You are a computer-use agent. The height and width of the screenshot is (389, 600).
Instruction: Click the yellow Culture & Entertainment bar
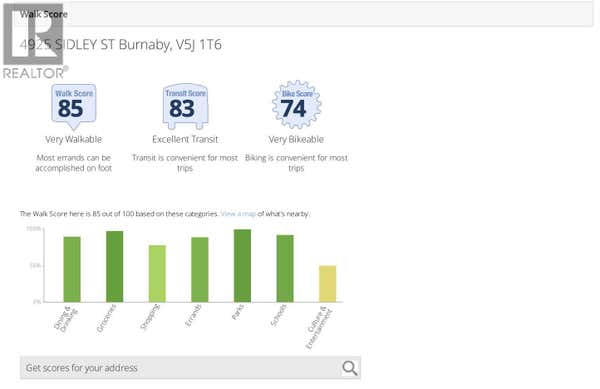pos(328,284)
